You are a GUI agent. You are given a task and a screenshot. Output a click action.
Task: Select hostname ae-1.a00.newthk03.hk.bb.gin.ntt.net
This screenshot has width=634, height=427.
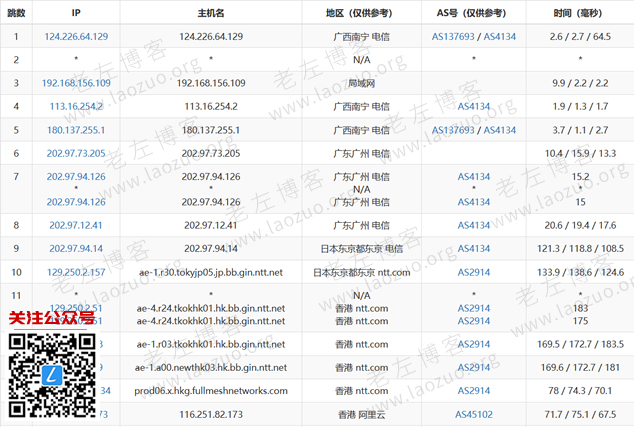coord(211,367)
